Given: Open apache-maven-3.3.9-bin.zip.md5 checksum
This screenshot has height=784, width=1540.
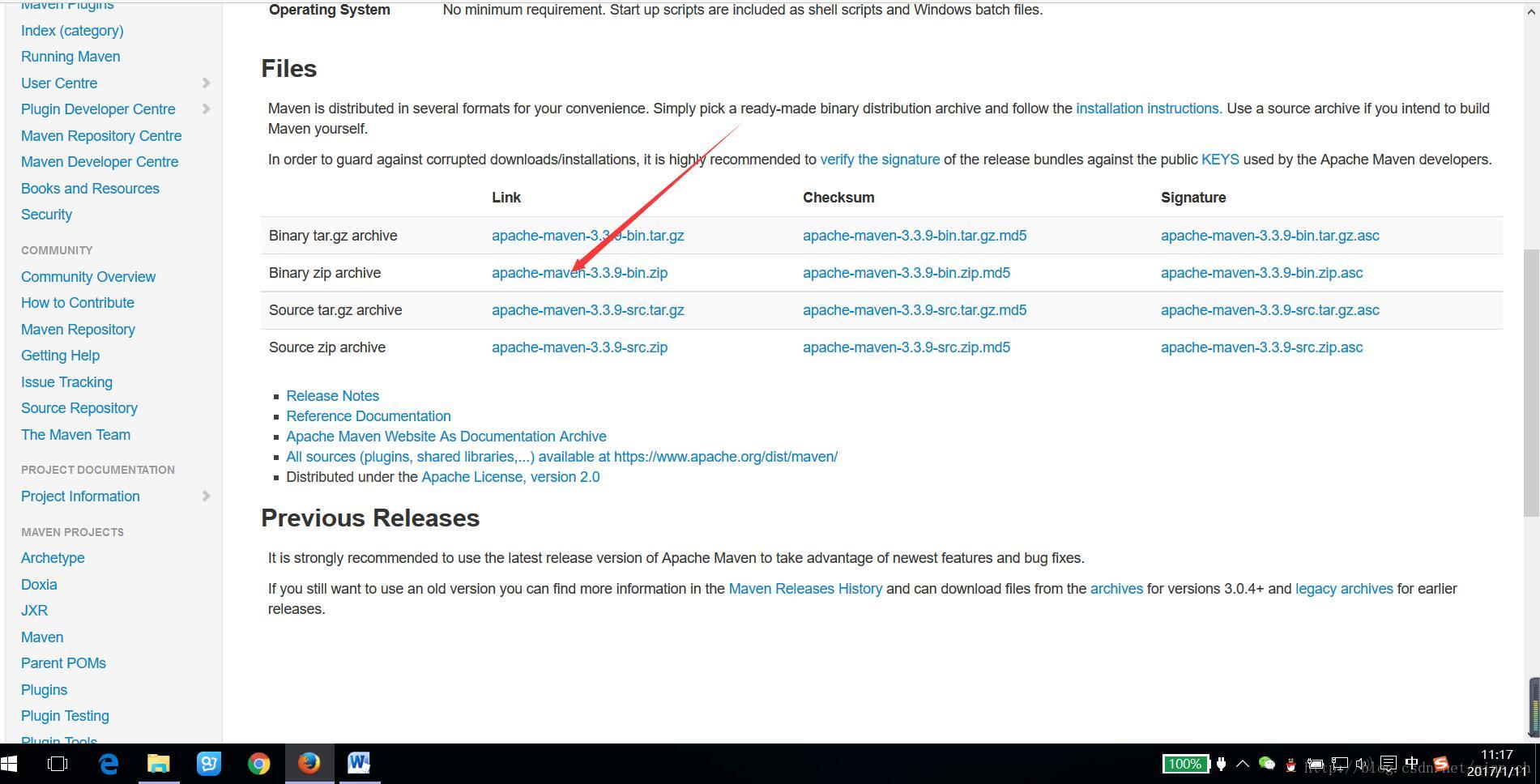Looking at the screenshot, I should [x=907, y=273].
